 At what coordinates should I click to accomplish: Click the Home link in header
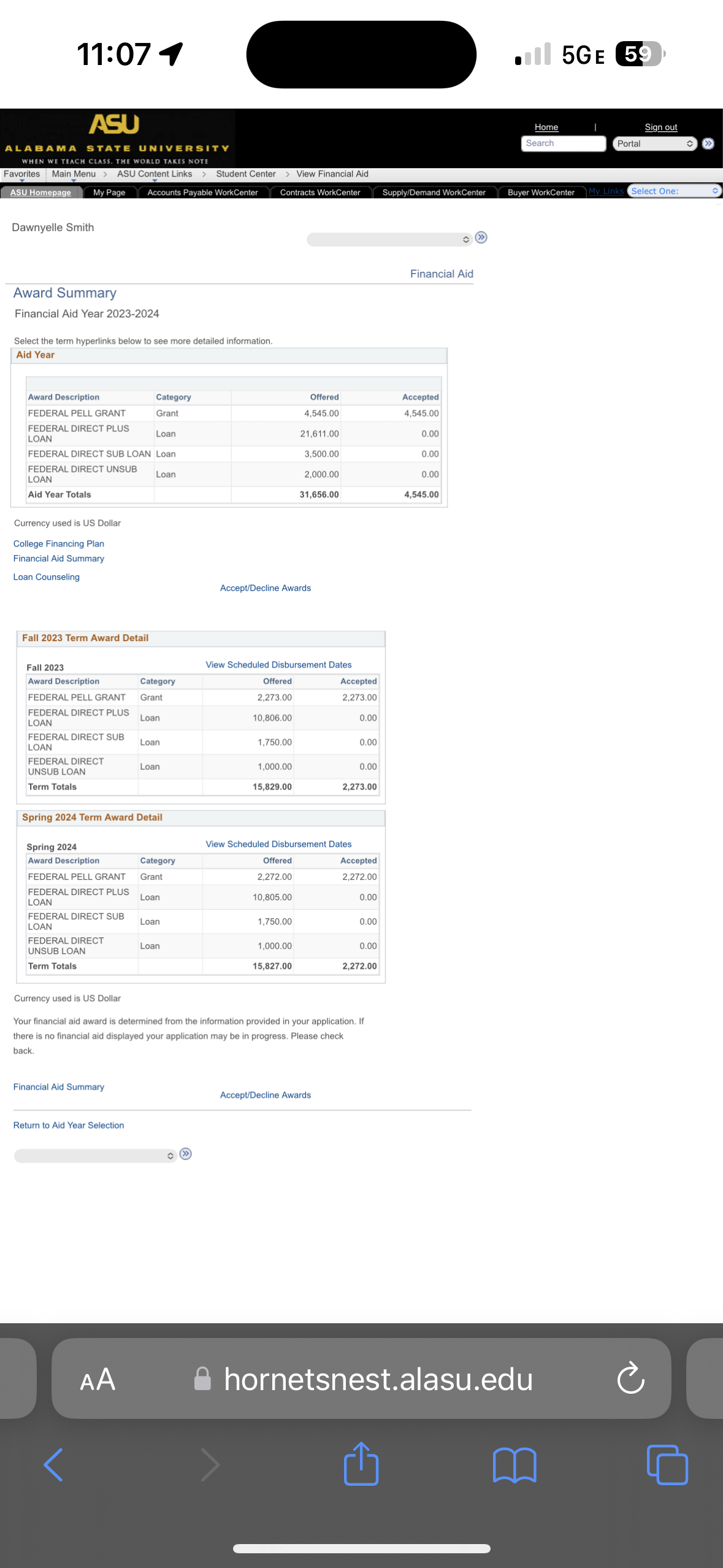pyautogui.click(x=546, y=127)
